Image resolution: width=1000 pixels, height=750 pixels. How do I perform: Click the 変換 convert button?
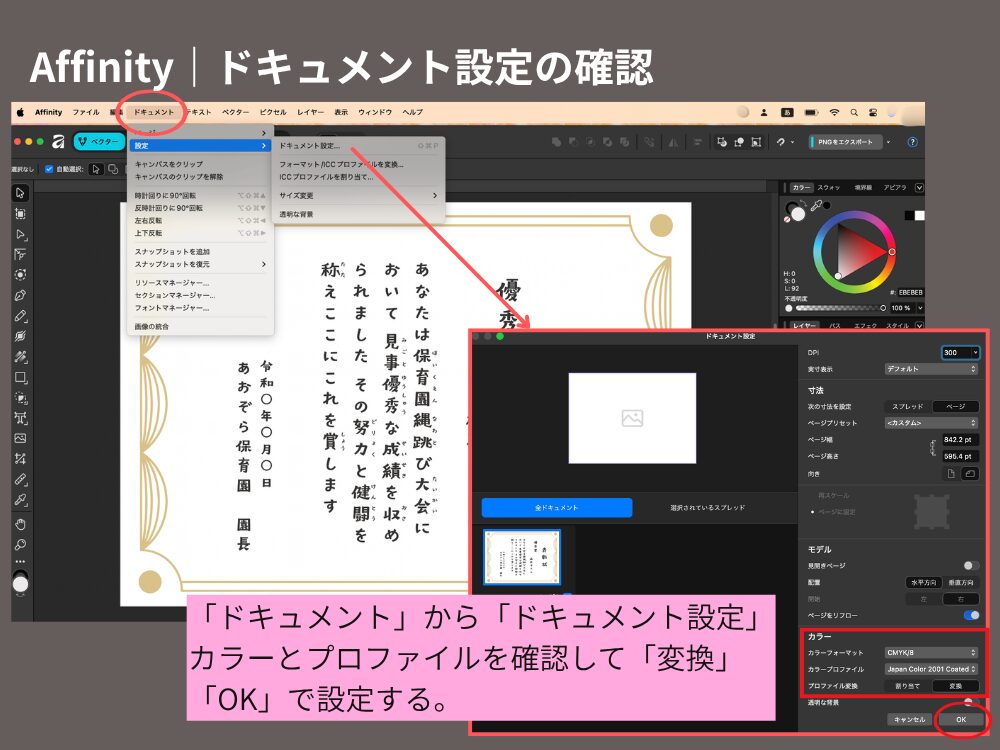[x=955, y=686]
